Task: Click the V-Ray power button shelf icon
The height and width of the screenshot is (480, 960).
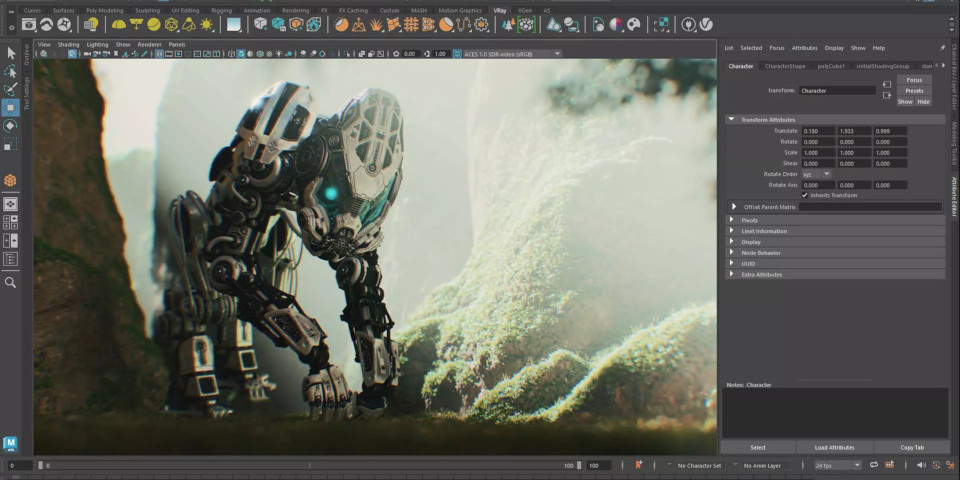Action: (689, 24)
